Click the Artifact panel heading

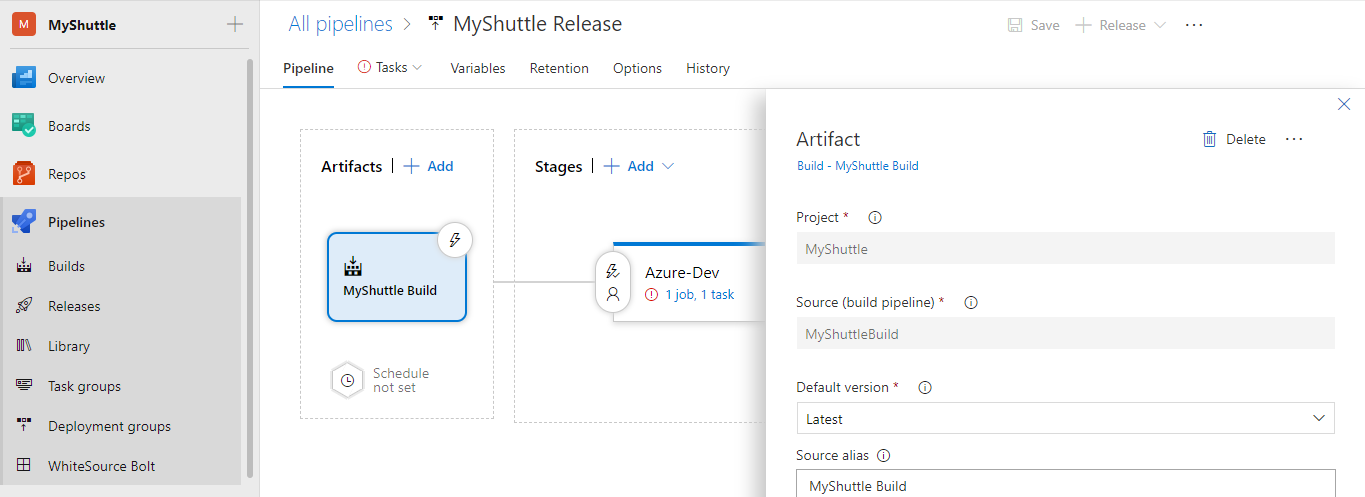828,139
